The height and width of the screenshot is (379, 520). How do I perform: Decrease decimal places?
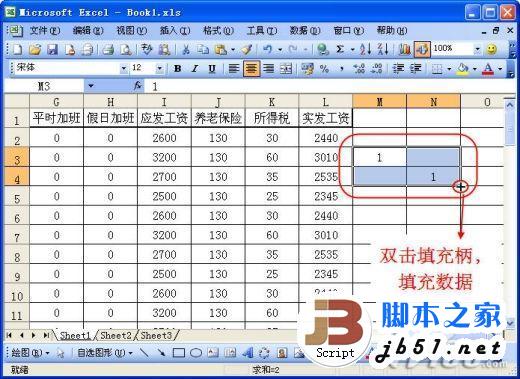tap(377, 69)
